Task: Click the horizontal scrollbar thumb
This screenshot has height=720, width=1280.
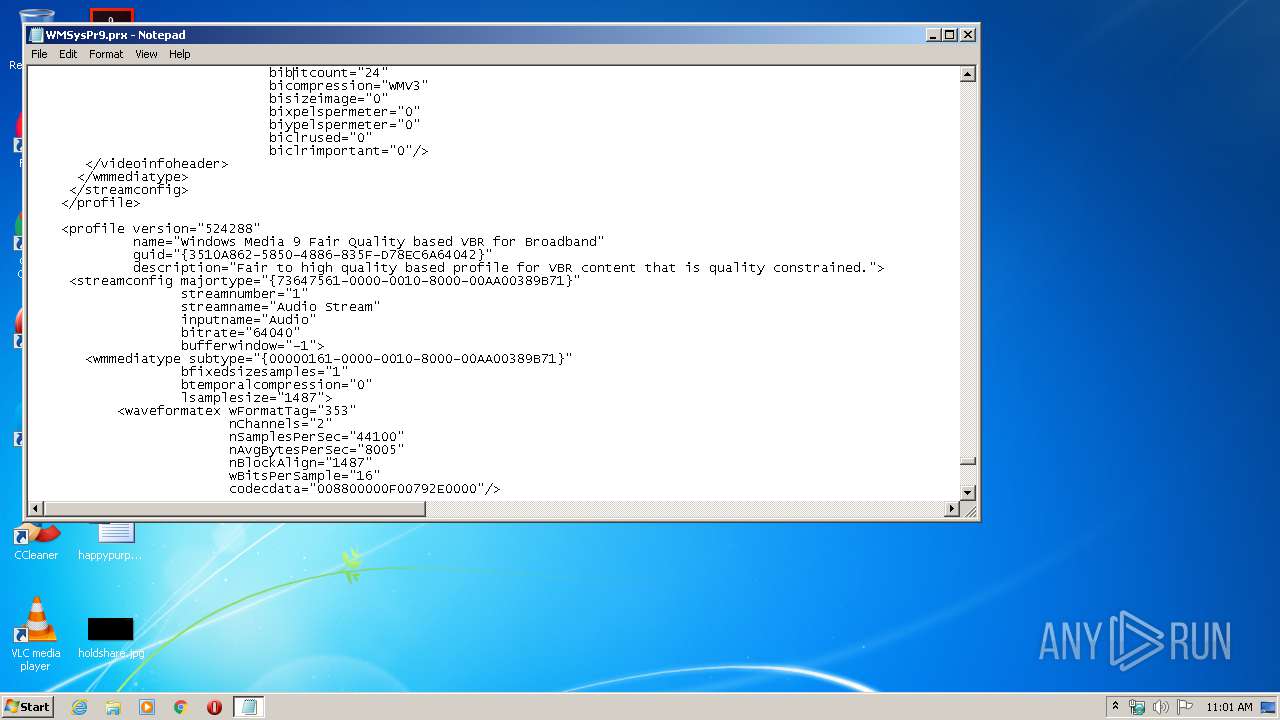Action: (234, 509)
